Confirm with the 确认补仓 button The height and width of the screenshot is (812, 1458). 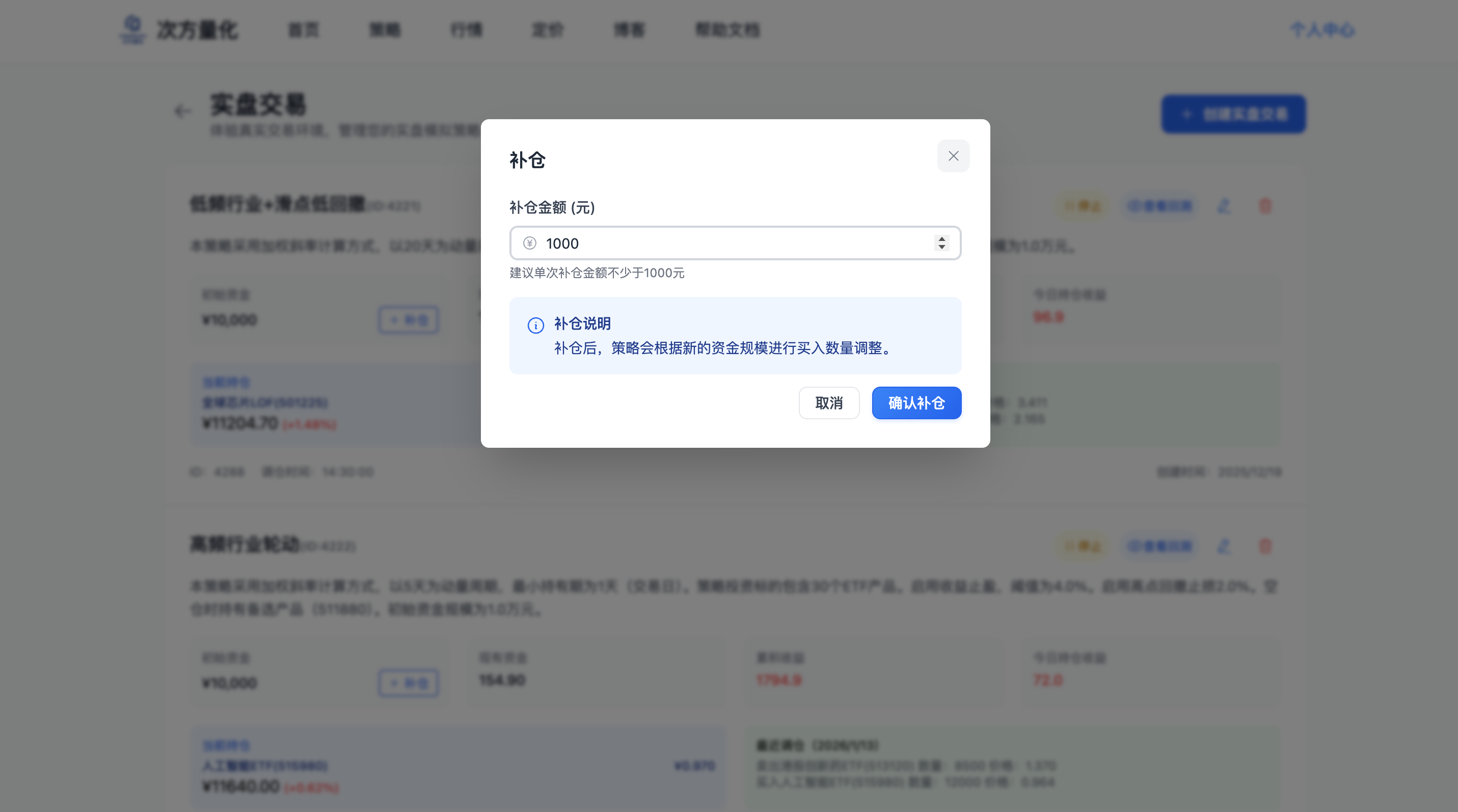916,403
